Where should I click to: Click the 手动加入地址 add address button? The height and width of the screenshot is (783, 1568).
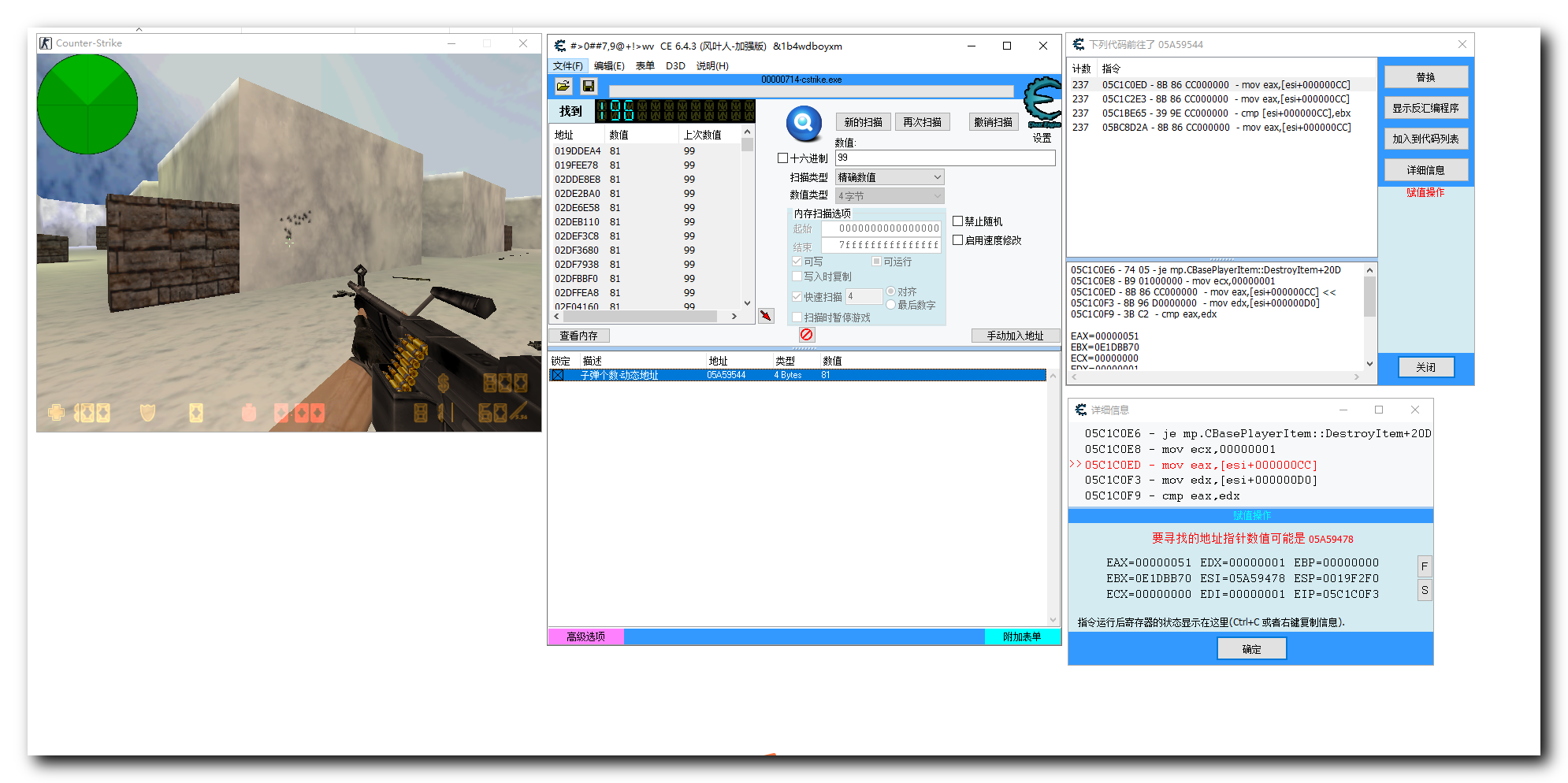pyautogui.click(x=1016, y=336)
